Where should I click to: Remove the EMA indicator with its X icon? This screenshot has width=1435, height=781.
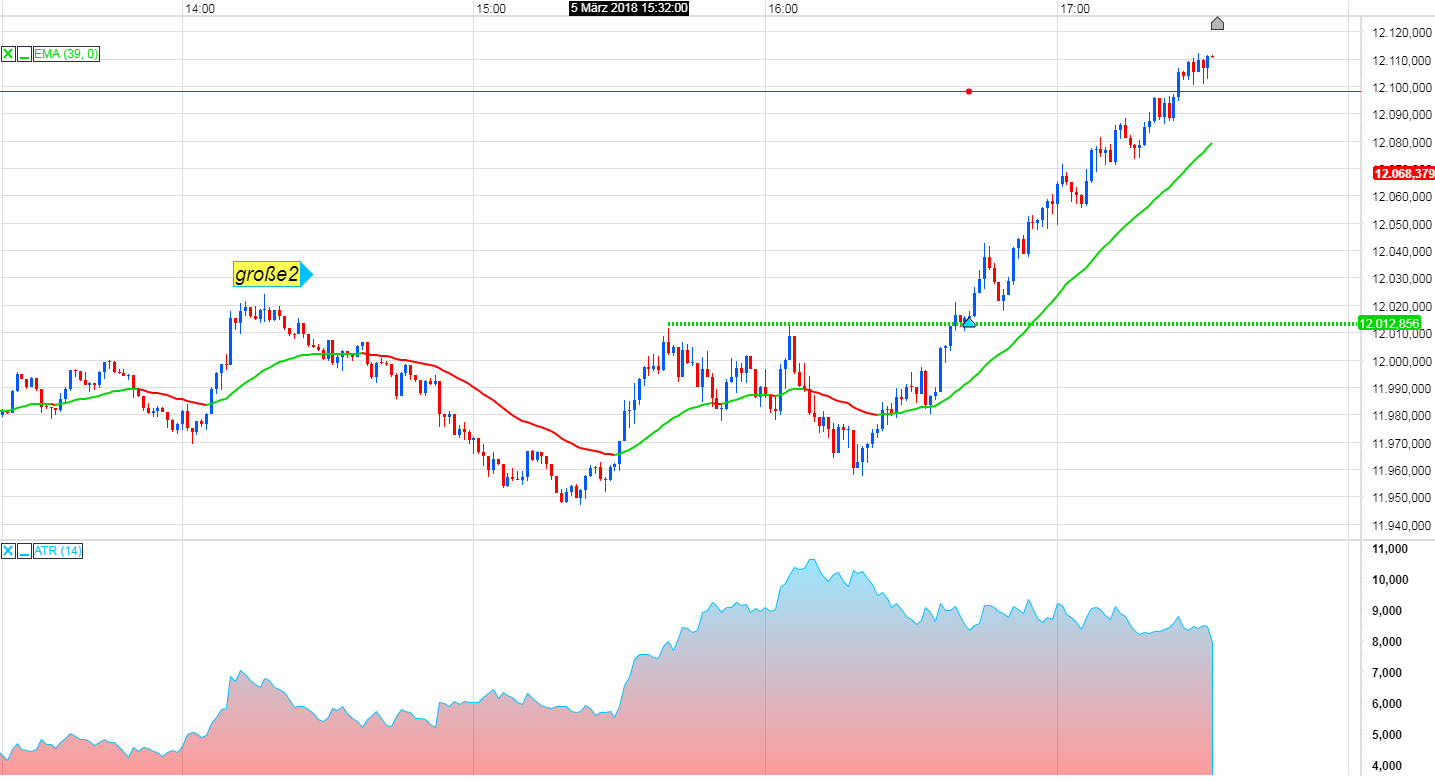point(8,54)
